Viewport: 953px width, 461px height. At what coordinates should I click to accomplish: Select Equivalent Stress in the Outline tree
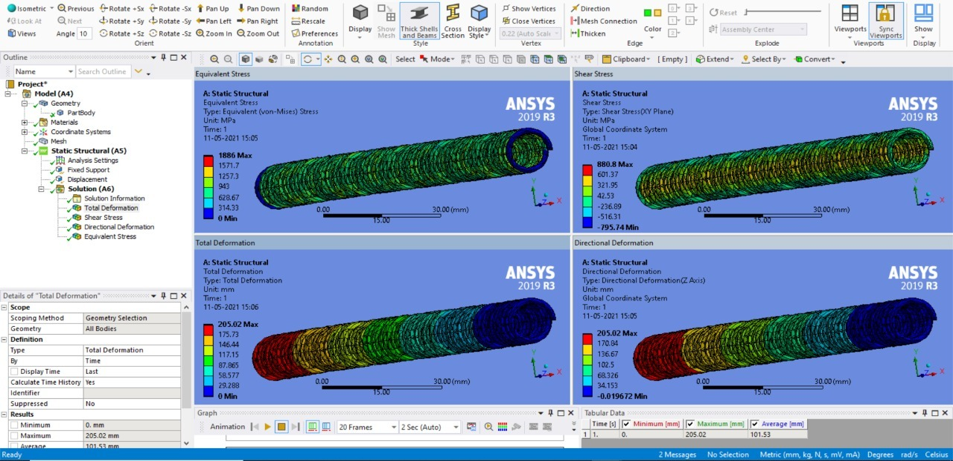110,237
